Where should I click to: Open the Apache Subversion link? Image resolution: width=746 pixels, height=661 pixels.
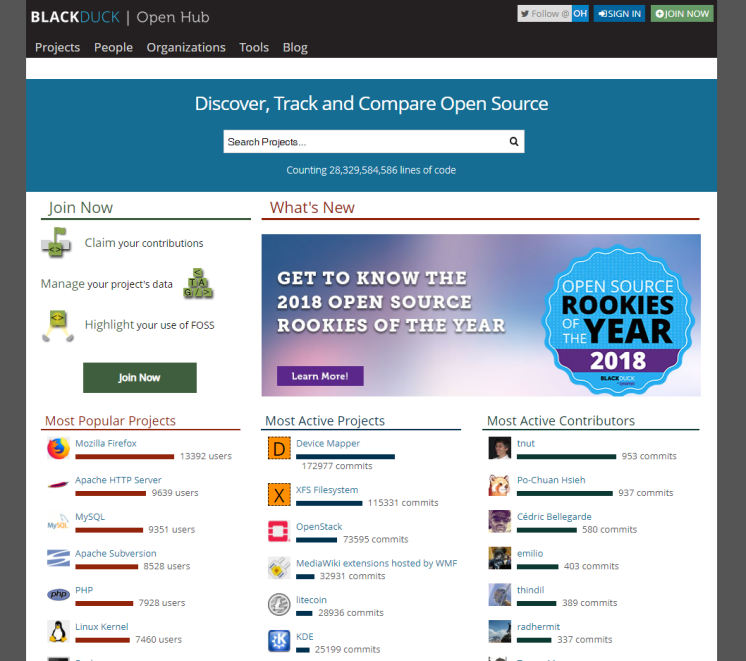pyautogui.click(x=116, y=553)
